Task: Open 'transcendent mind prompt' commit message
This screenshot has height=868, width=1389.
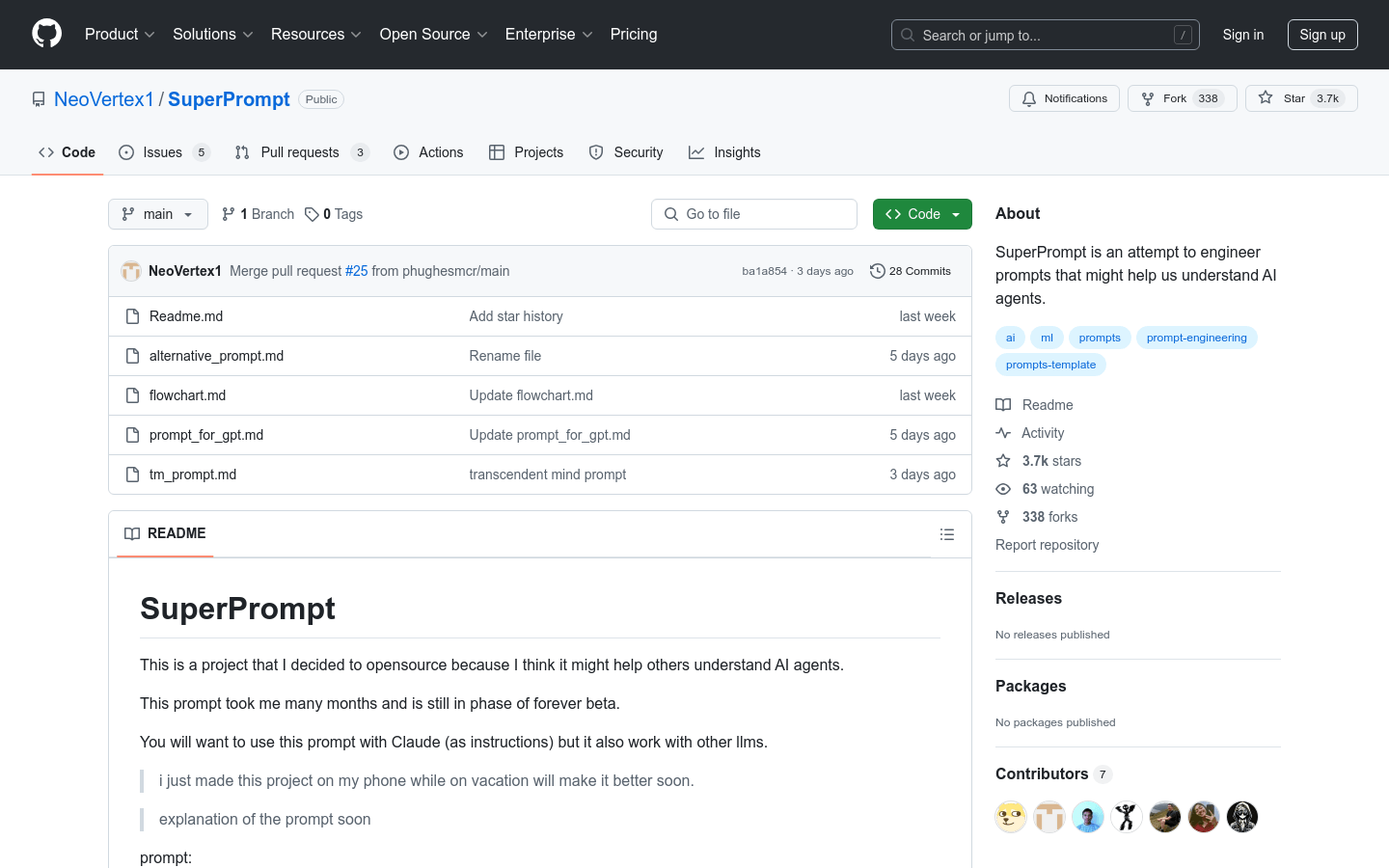Action: [x=548, y=475]
